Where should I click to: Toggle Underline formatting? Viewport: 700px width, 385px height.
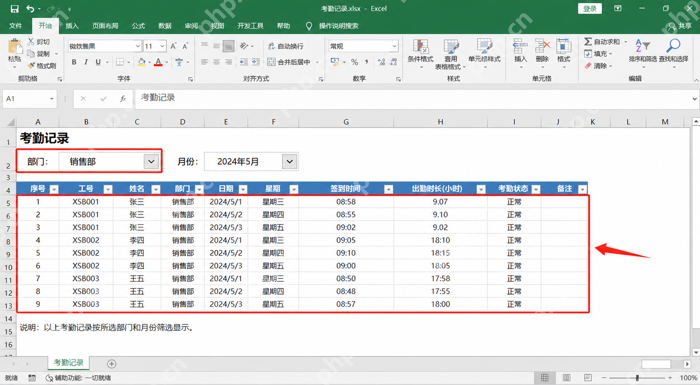(x=98, y=62)
